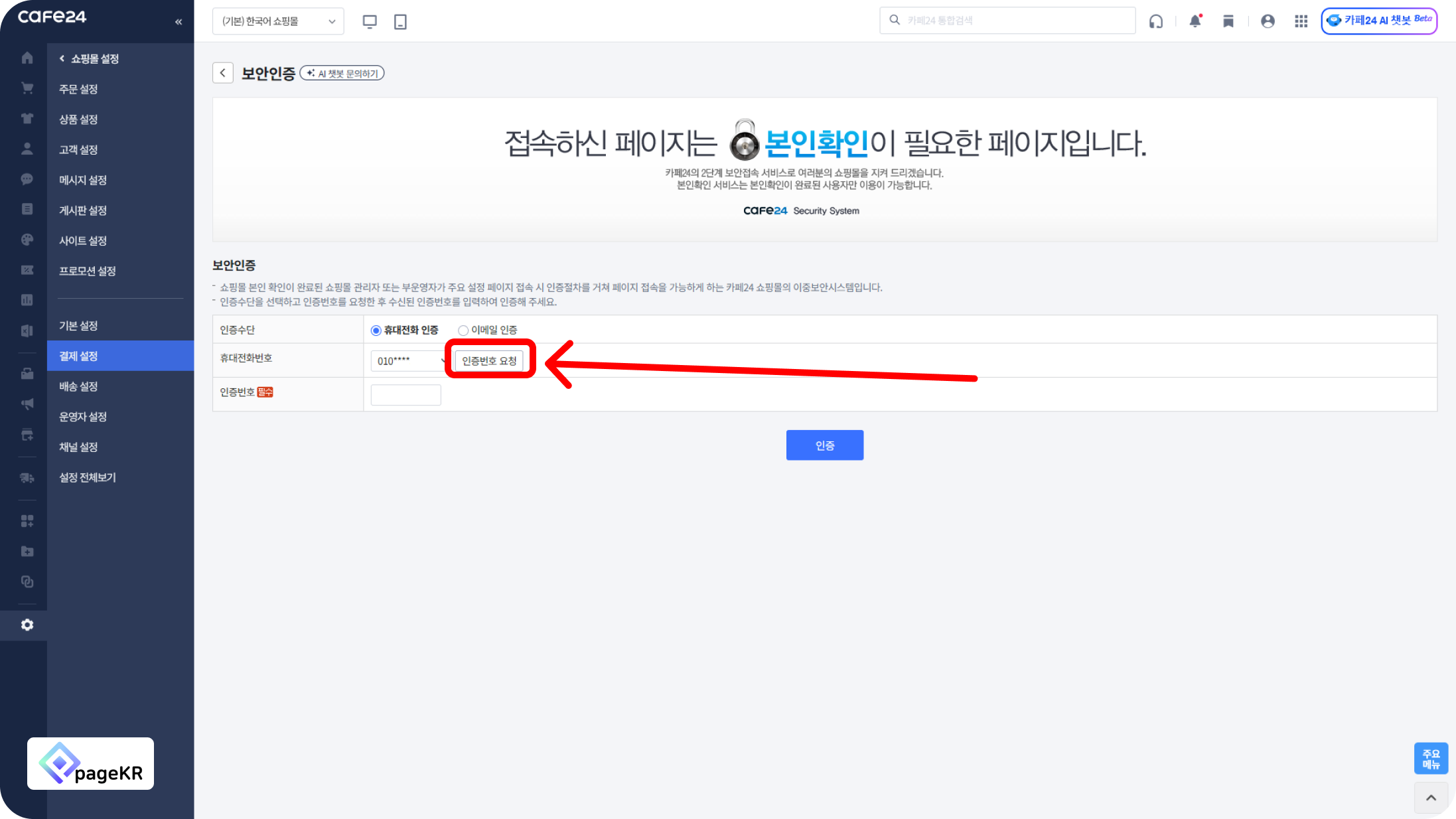Click the bookmark icon in top bar

[1228, 21]
